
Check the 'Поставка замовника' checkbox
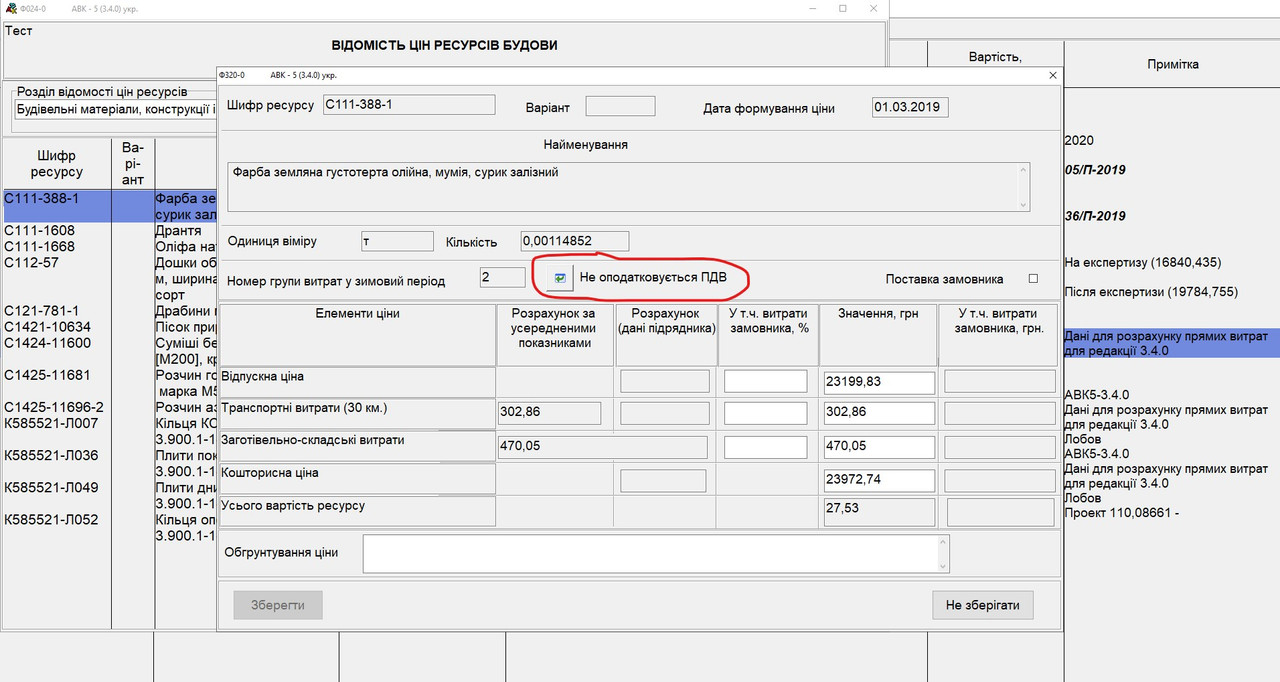[1034, 279]
